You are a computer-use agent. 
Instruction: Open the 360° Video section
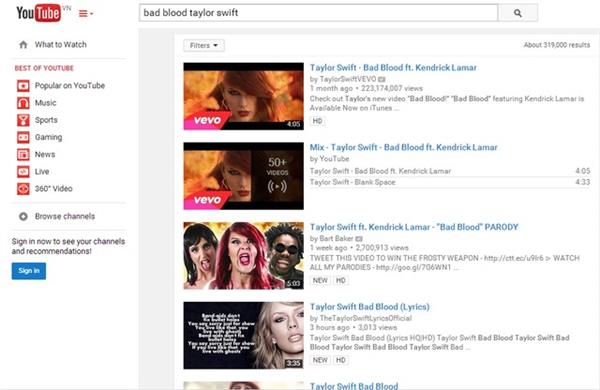(54, 189)
